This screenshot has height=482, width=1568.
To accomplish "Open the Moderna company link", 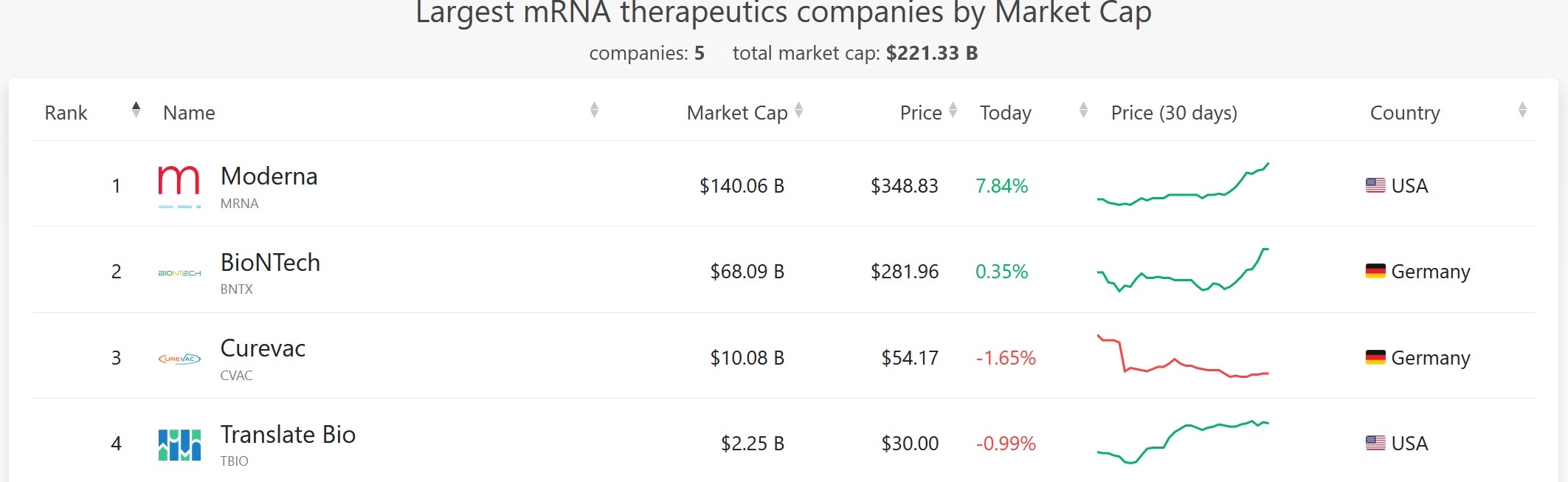I will coord(269,176).
